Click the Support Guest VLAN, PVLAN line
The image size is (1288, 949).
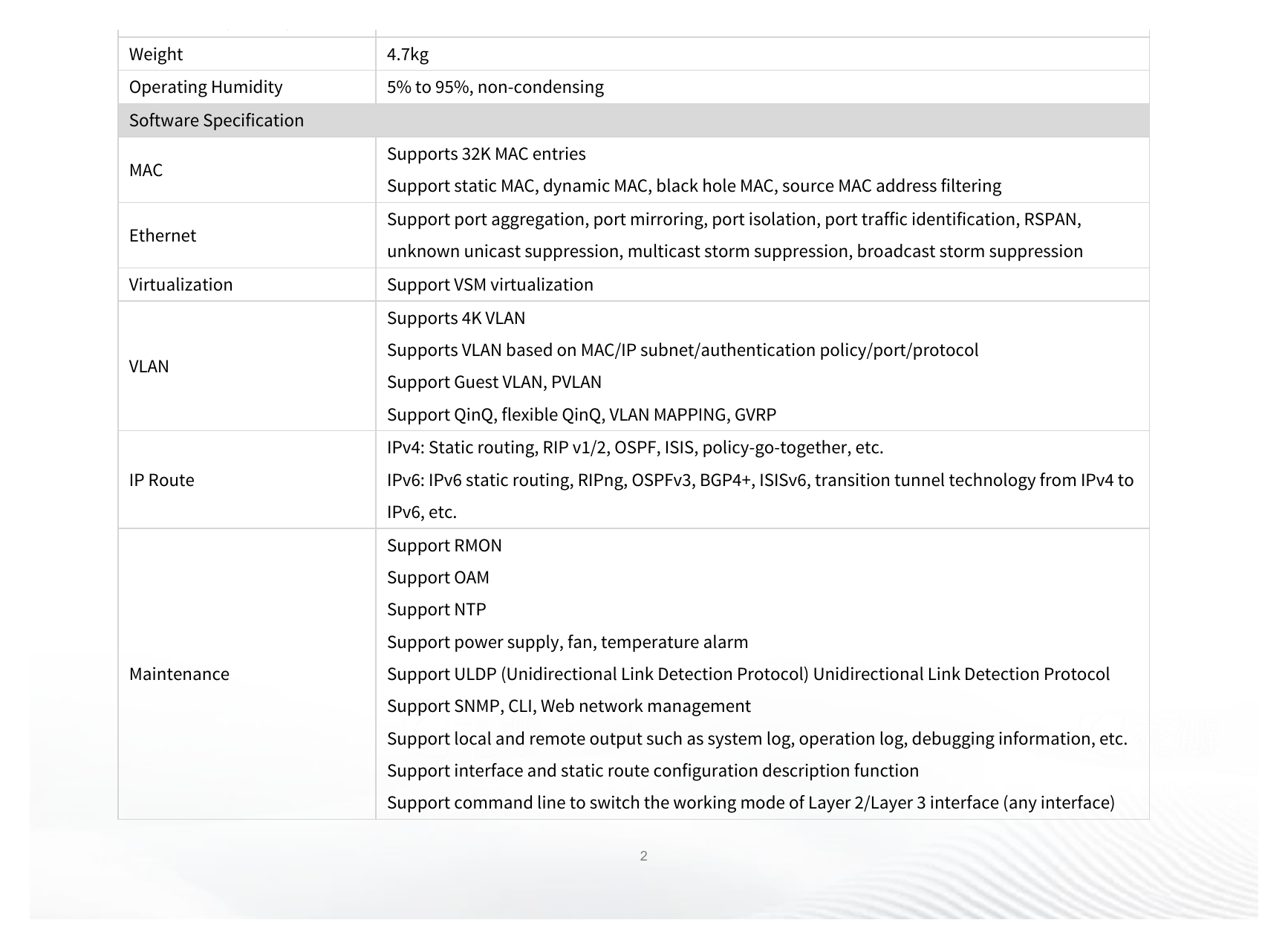tap(494, 382)
